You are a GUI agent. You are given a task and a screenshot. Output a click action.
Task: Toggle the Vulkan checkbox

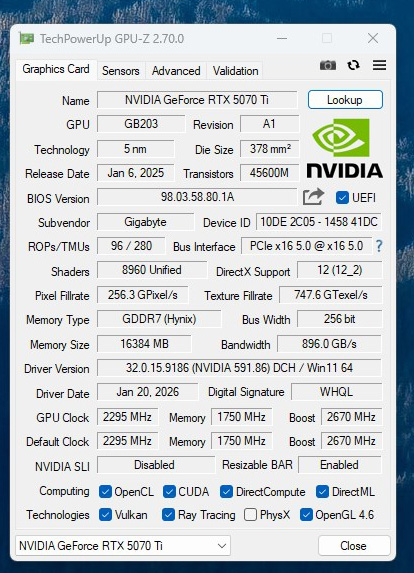(x=105, y=515)
